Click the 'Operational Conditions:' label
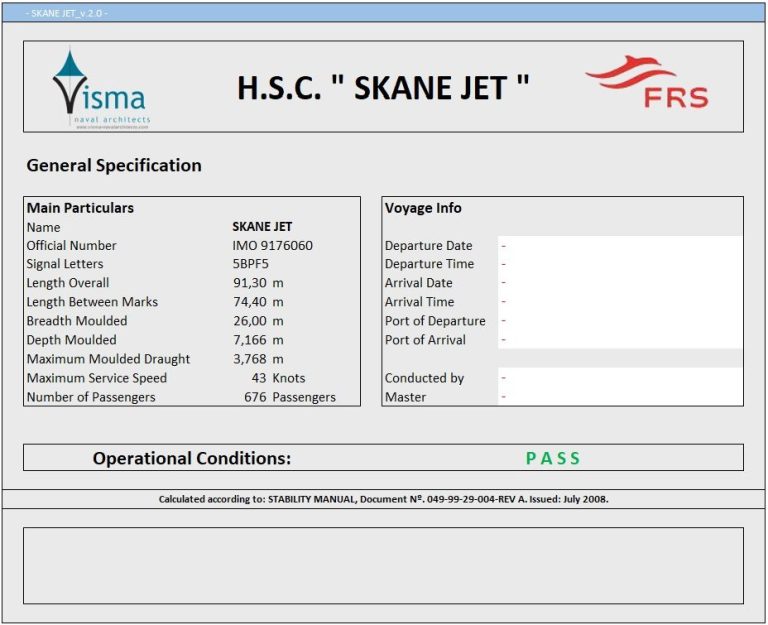This screenshot has height=625, width=768. (192, 458)
